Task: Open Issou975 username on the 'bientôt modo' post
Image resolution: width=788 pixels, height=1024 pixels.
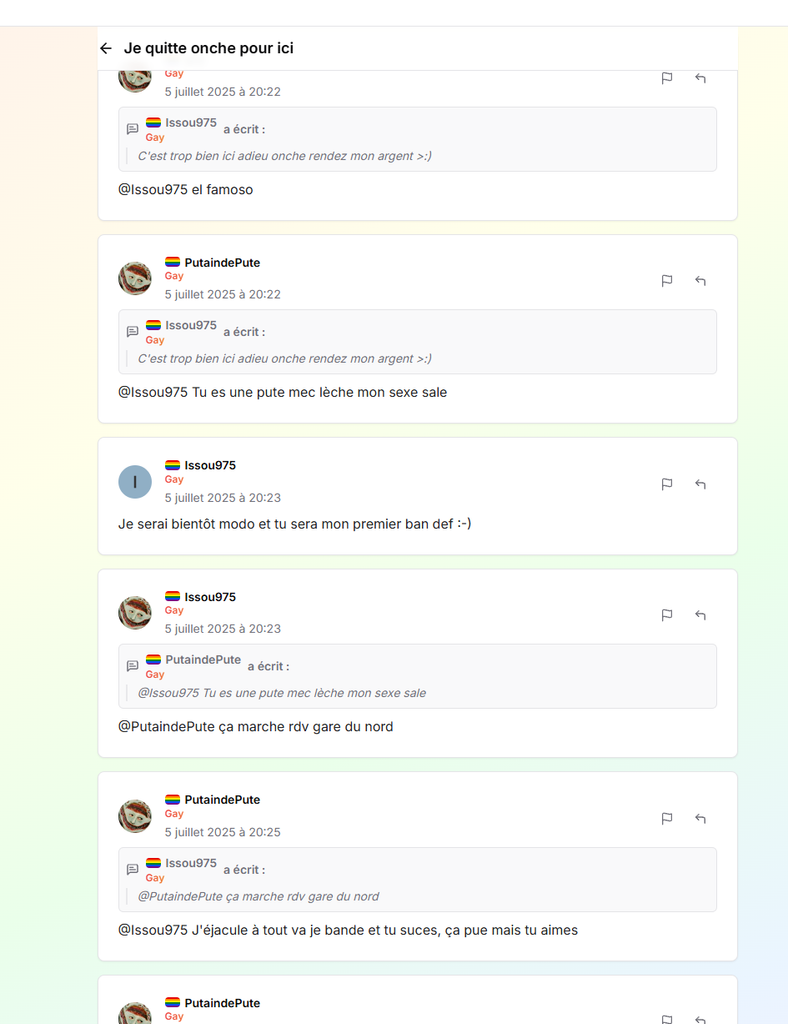Action: (210, 465)
